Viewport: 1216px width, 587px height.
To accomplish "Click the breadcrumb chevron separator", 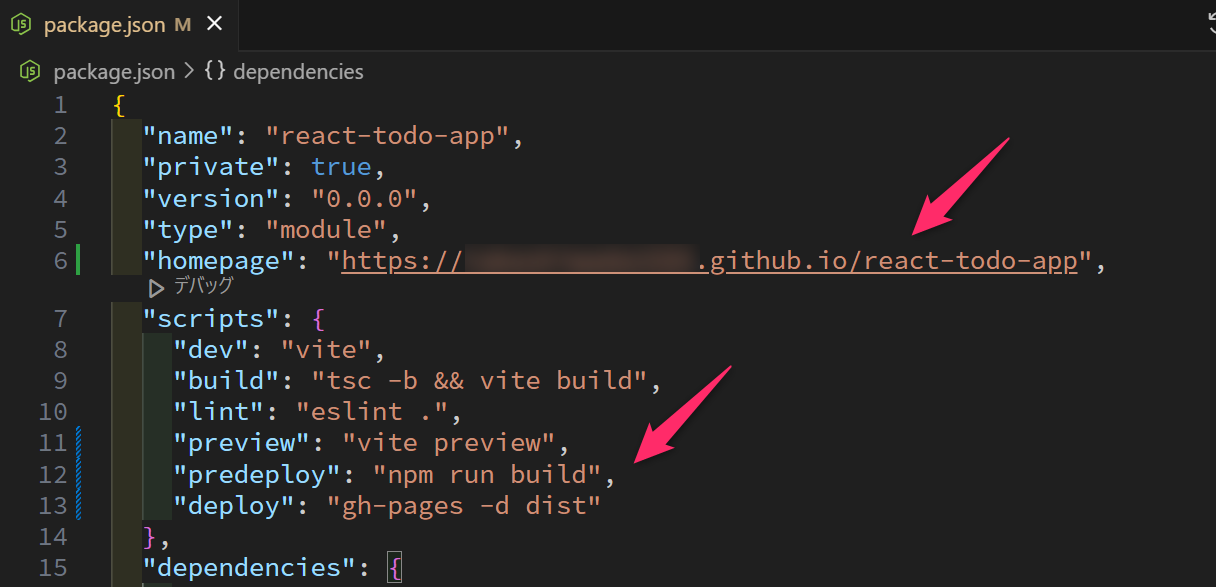I will click(x=189, y=72).
